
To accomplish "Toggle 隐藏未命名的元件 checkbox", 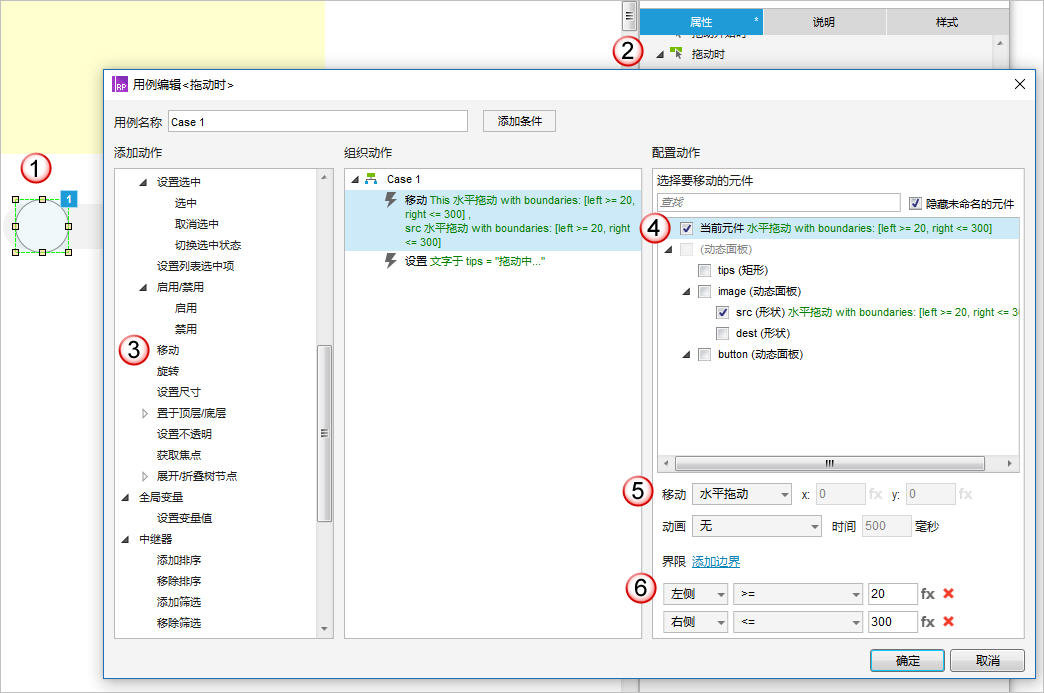I will click(915, 203).
